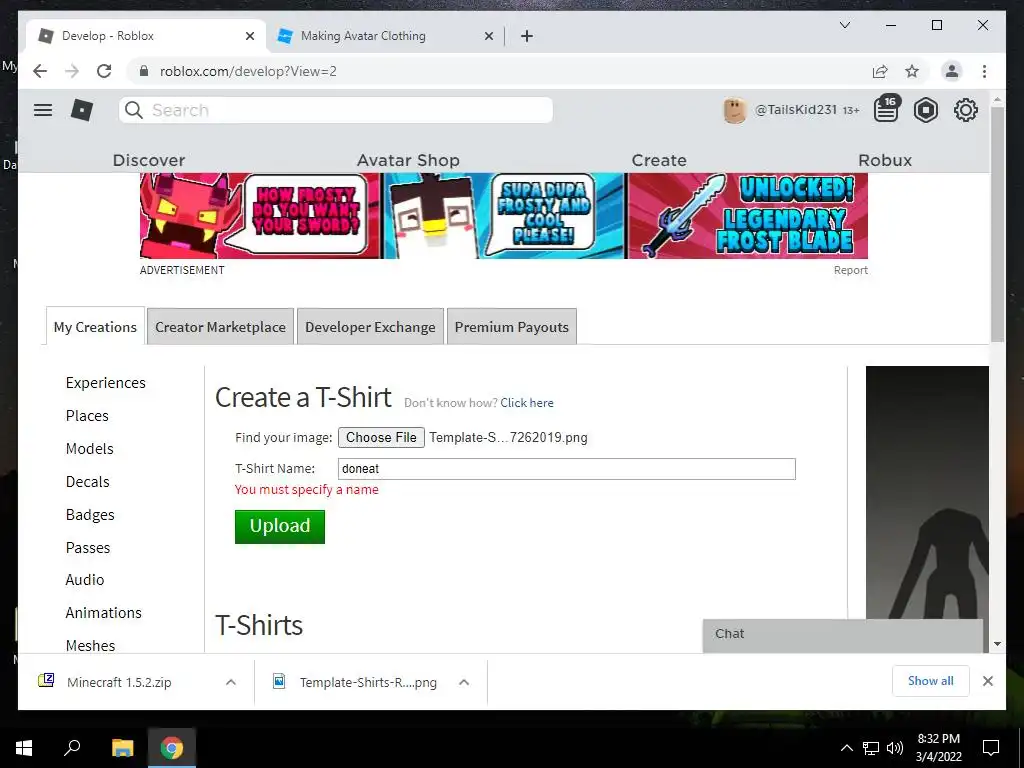Screen dimensions: 1024x768
Task: Bookmark this page with the star
Action: [x=912, y=71]
